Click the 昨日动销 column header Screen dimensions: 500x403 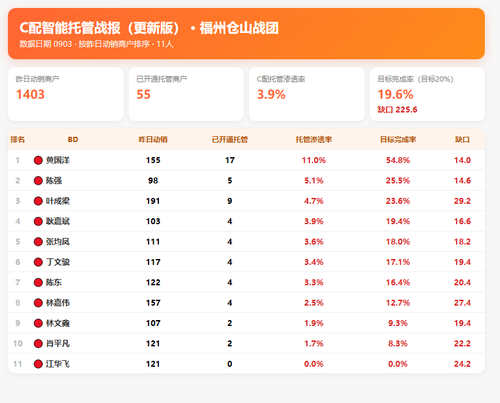click(x=153, y=139)
